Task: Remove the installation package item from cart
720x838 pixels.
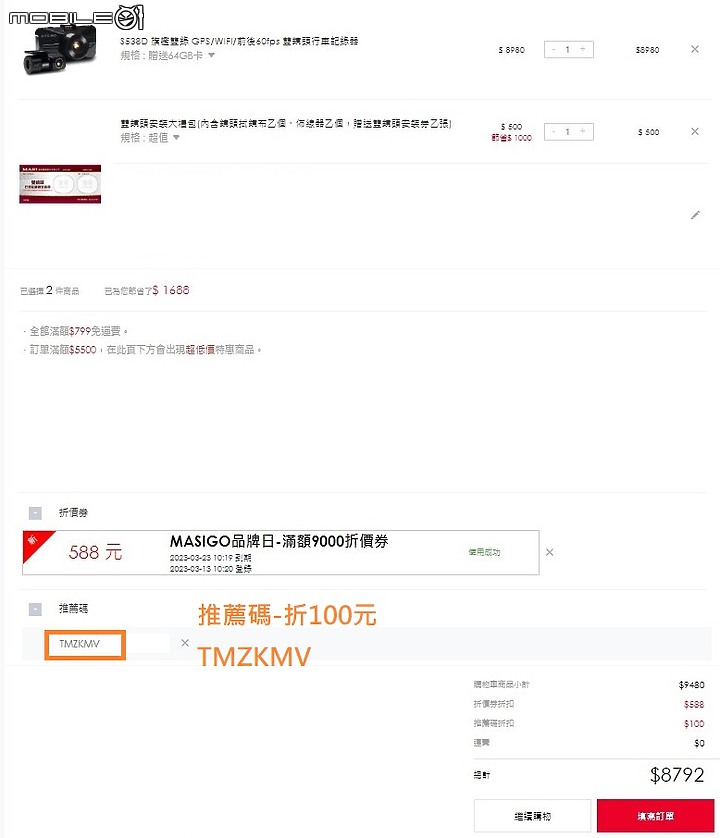Action: point(694,131)
